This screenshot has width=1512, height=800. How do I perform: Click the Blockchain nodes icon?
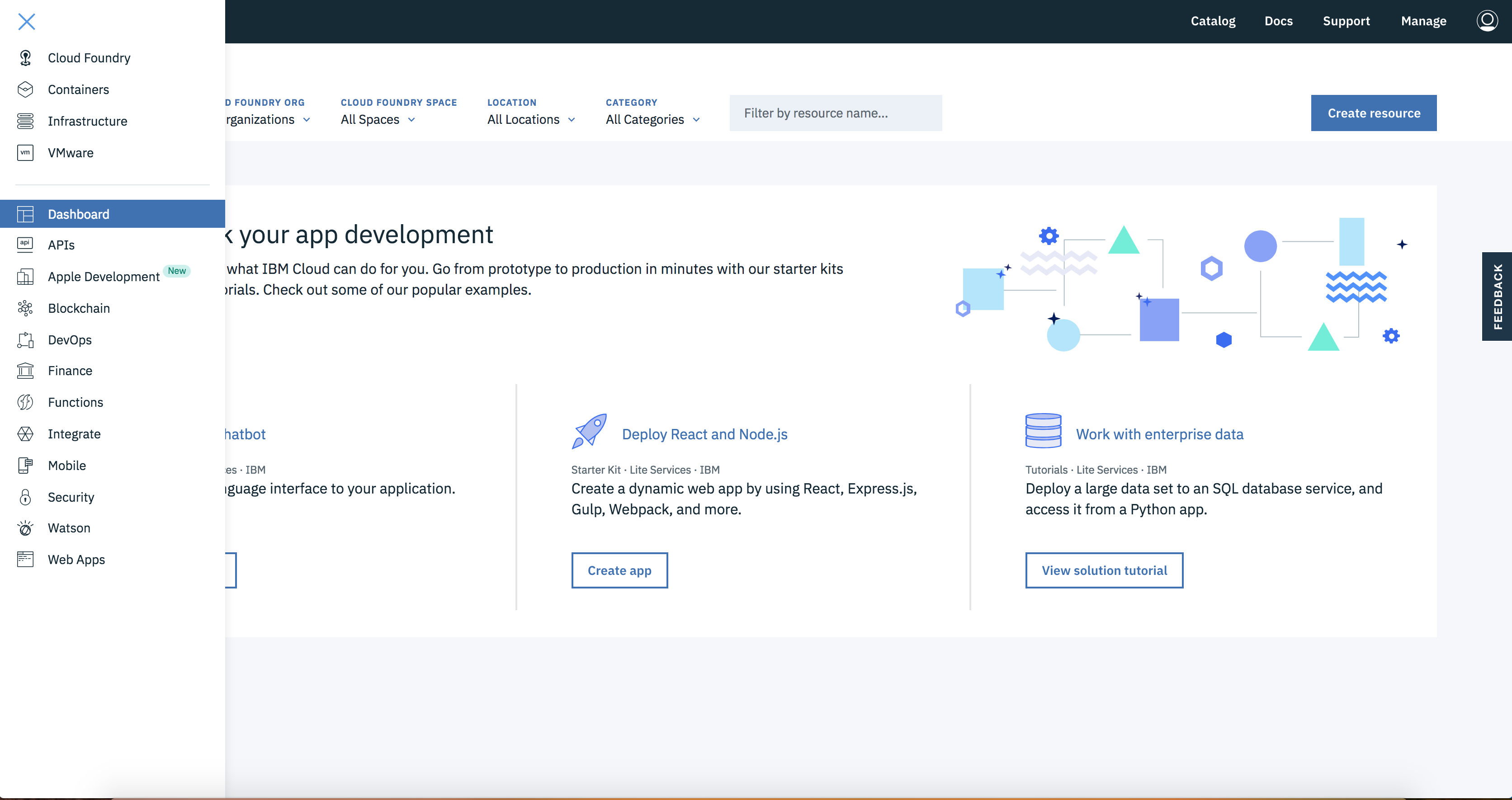click(x=25, y=308)
